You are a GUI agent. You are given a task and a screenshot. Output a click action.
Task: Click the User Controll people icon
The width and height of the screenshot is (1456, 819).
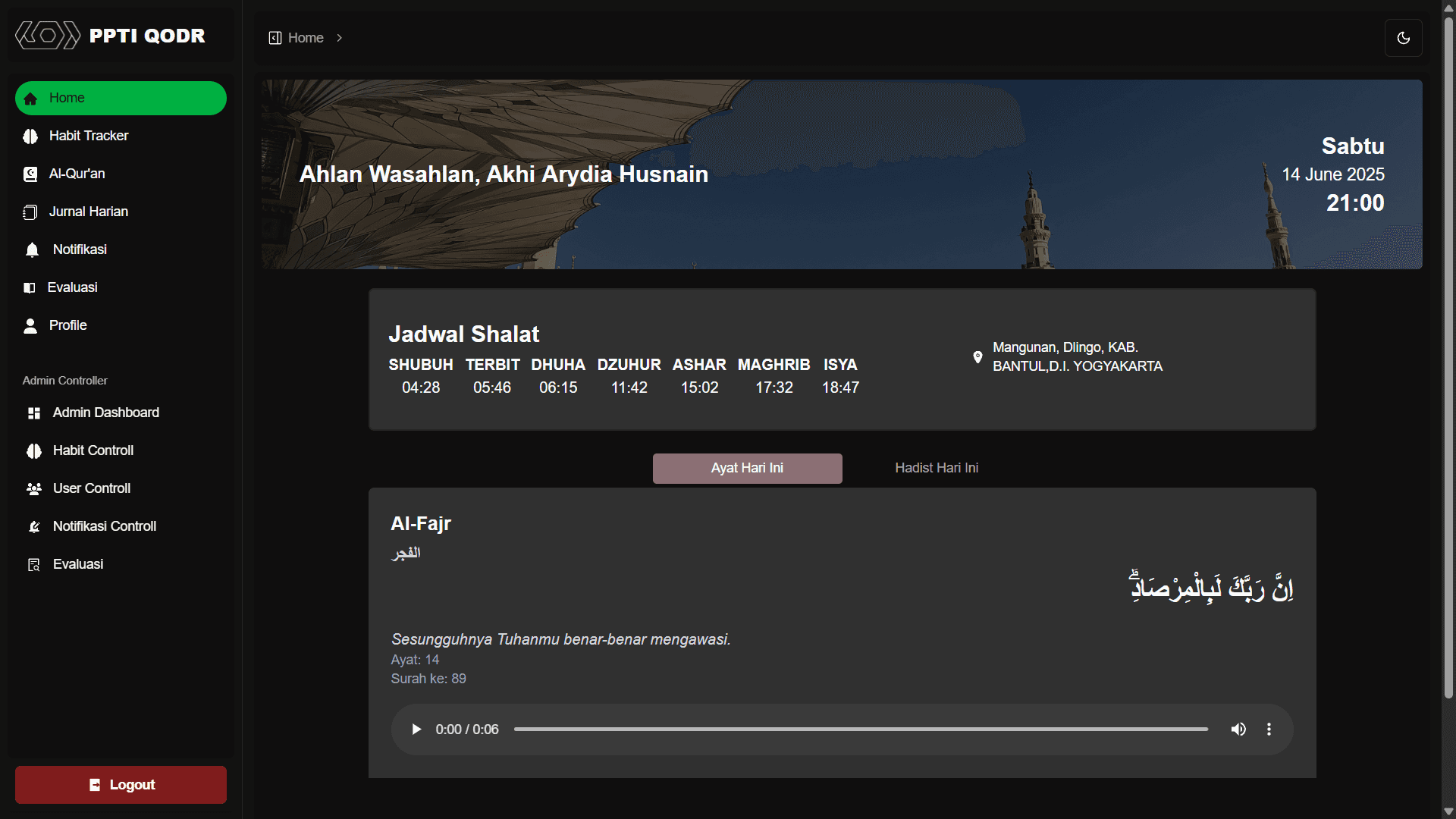34,489
